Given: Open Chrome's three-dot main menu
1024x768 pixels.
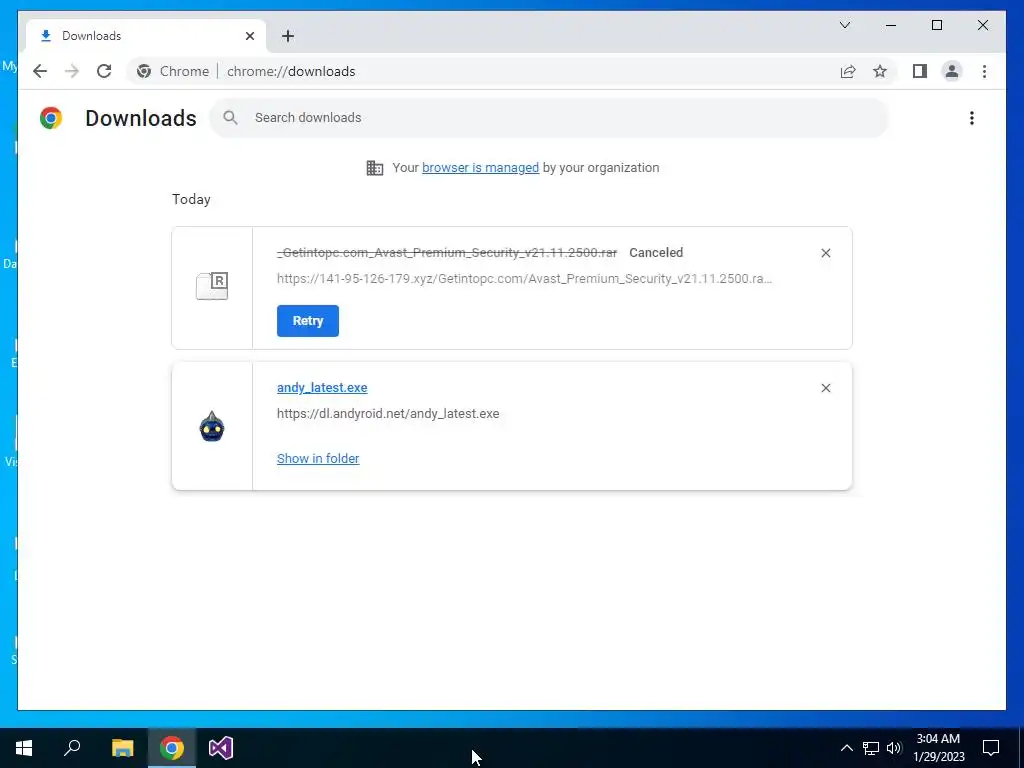Looking at the screenshot, I should [984, 71].
